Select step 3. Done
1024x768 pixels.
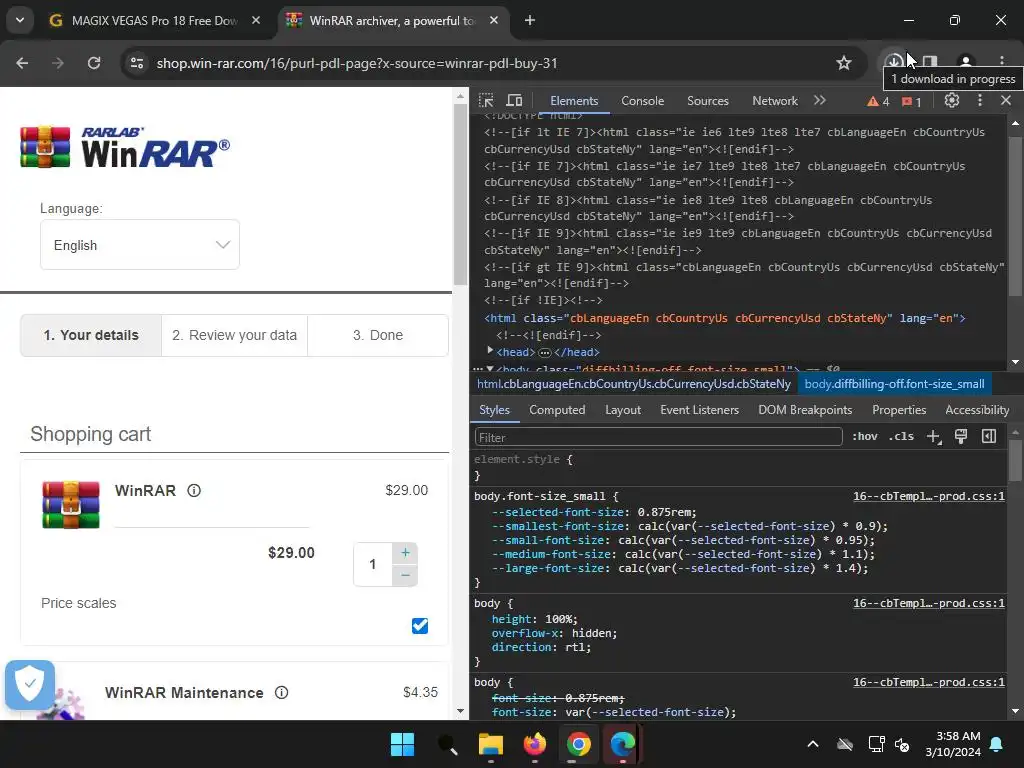[x=378, y=335]
